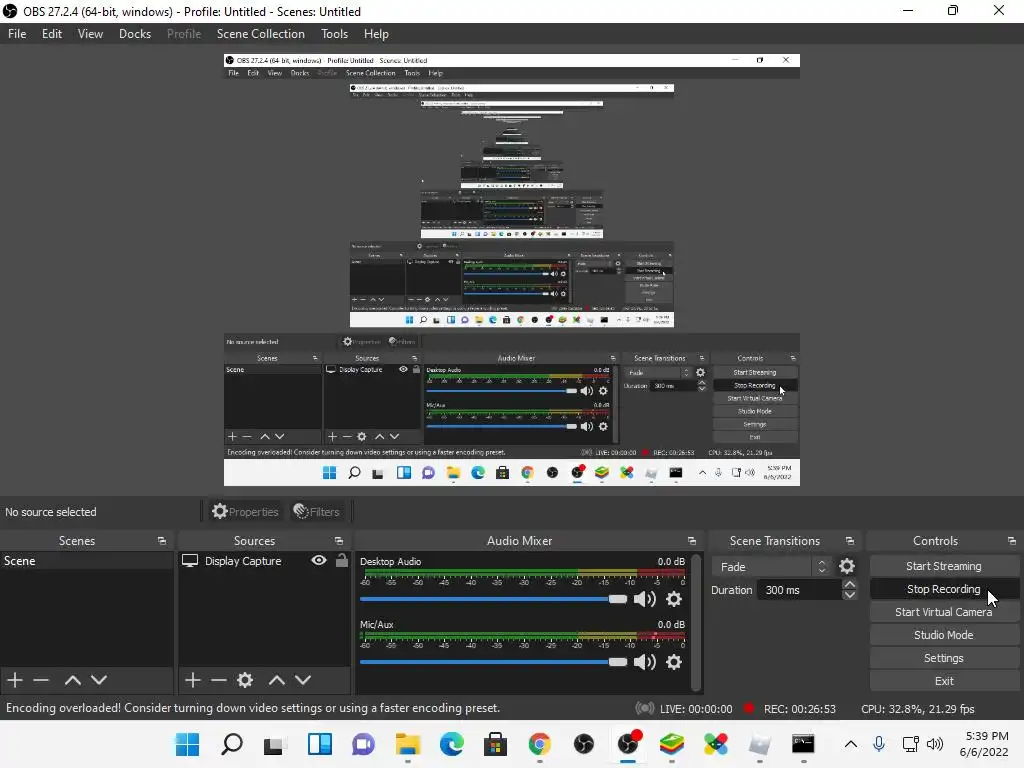Add a new source with the plus icon
Screen dimensions: 1024x768
point(193,680)
